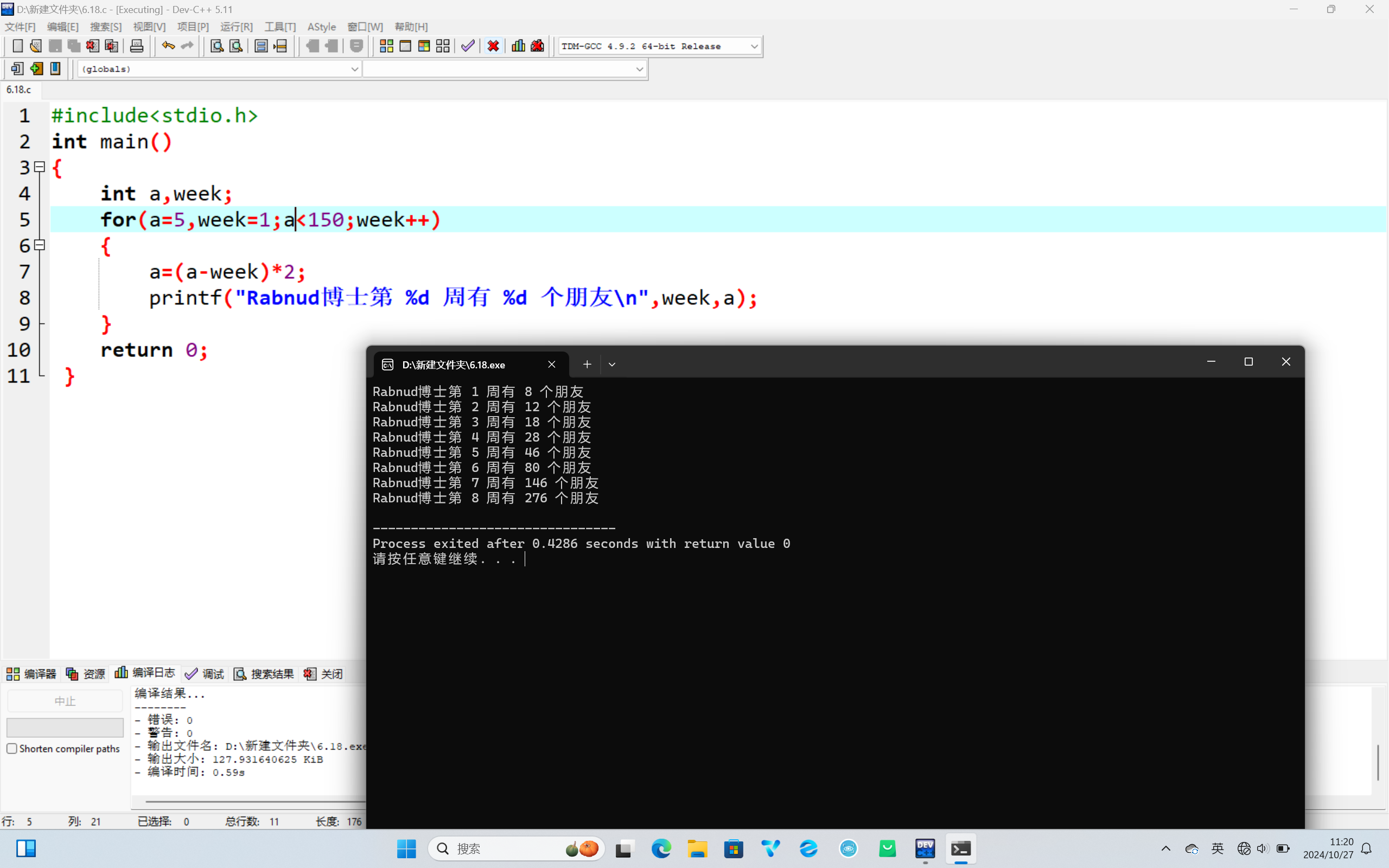
Task: Collapse the main function fold at line 3
Action: (x=40, y=167)
